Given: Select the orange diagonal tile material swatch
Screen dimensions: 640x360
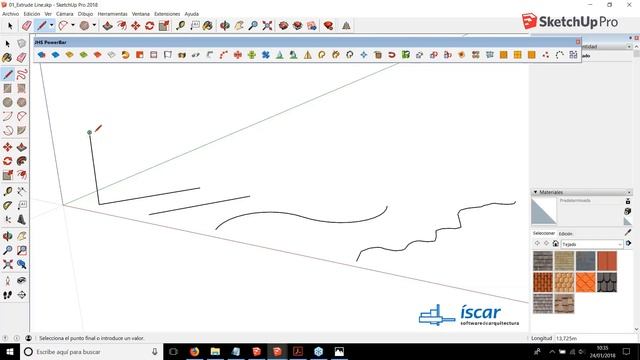Looking at the screenshot, I should [x=585, y=282].
